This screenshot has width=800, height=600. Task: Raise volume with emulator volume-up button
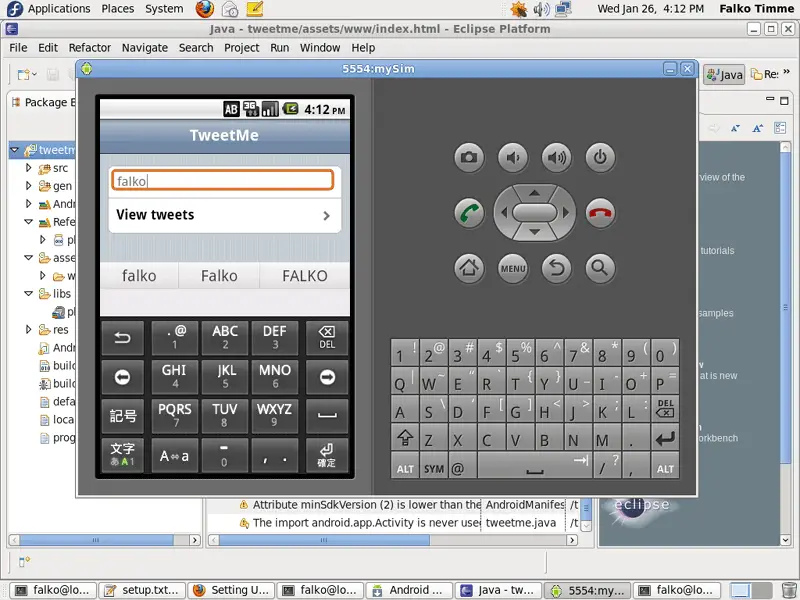557,157
